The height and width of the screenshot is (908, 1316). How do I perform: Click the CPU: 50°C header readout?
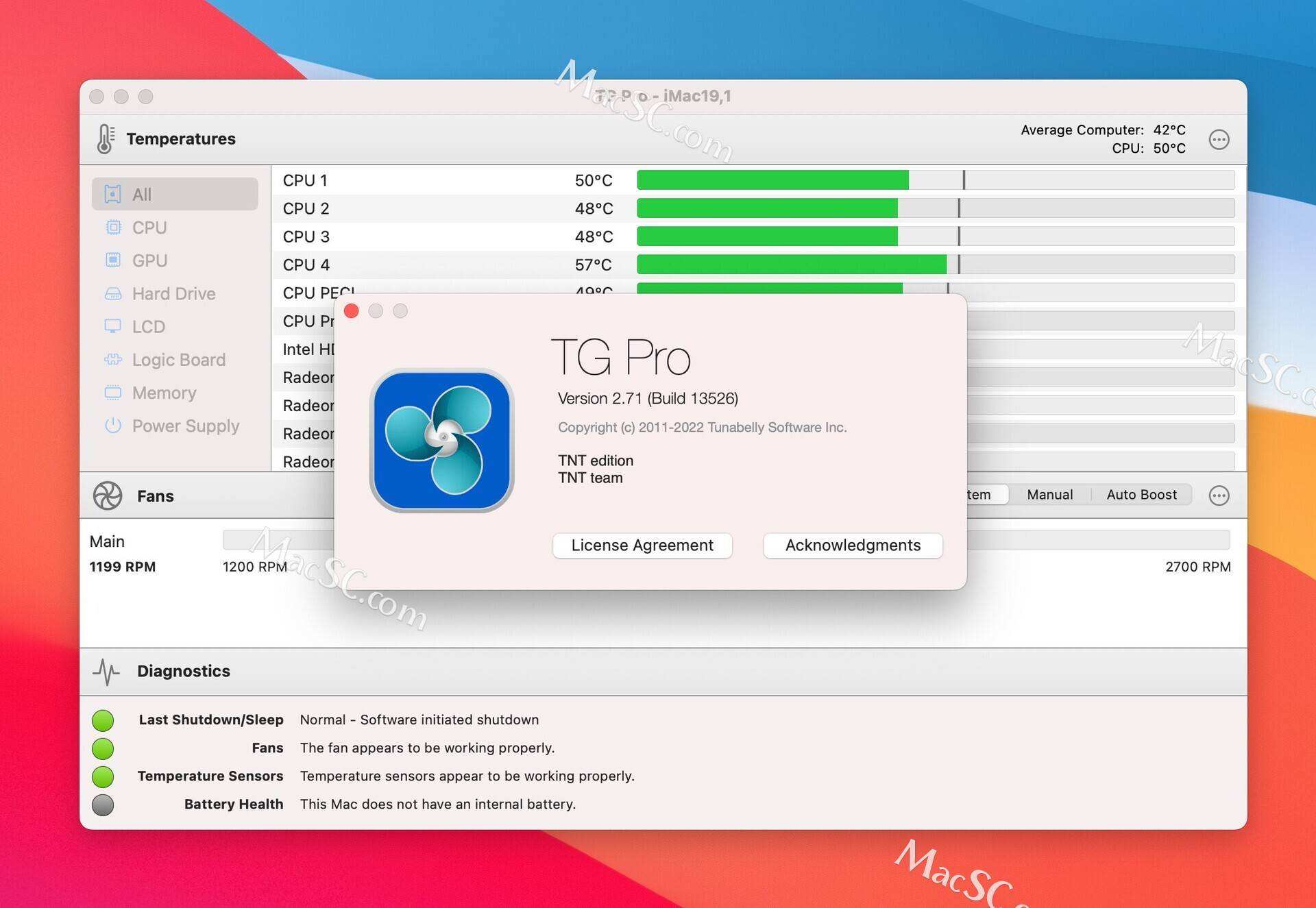tap(1149, 148)
